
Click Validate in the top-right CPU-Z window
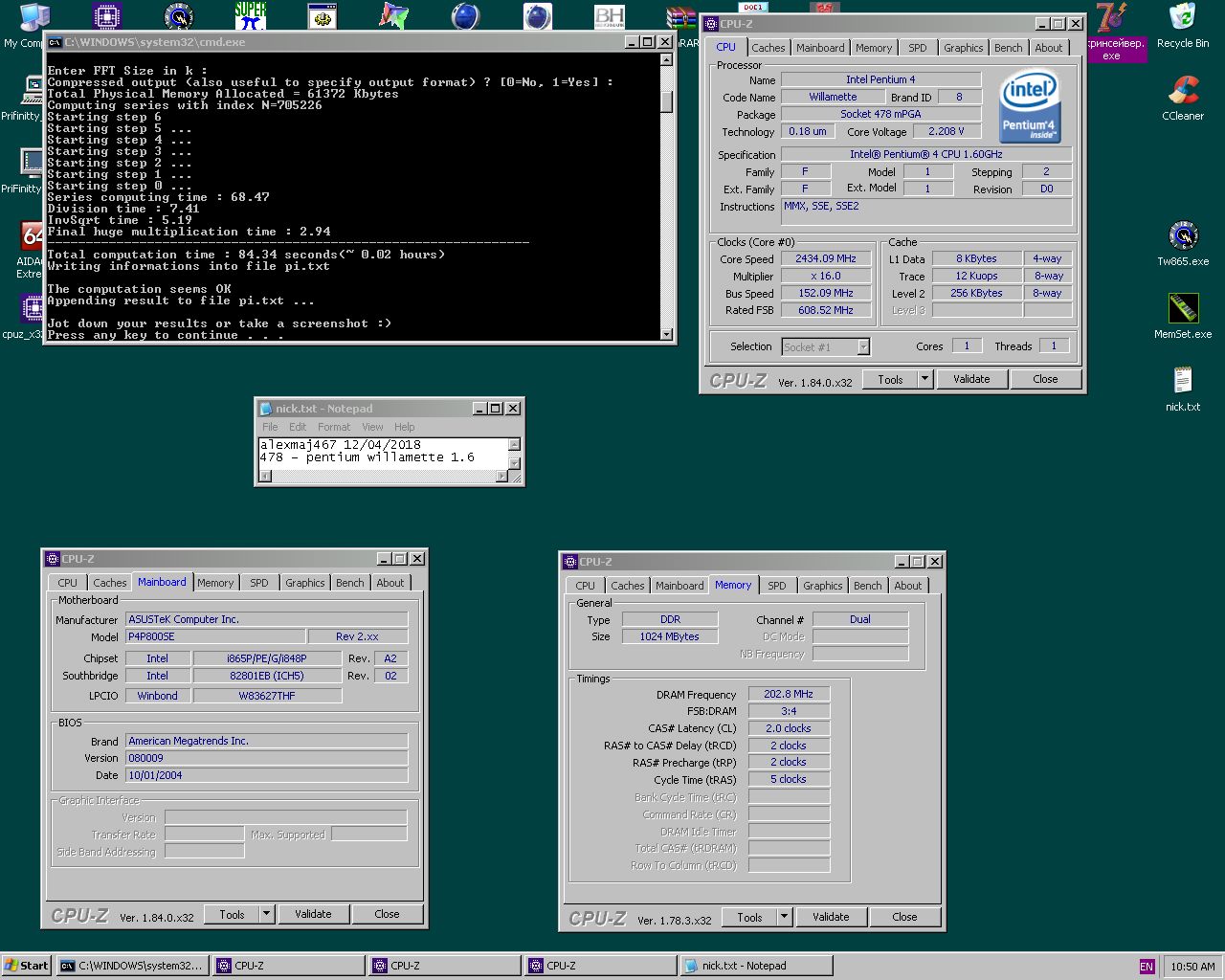pyautogui.click(x=971, y=379)
